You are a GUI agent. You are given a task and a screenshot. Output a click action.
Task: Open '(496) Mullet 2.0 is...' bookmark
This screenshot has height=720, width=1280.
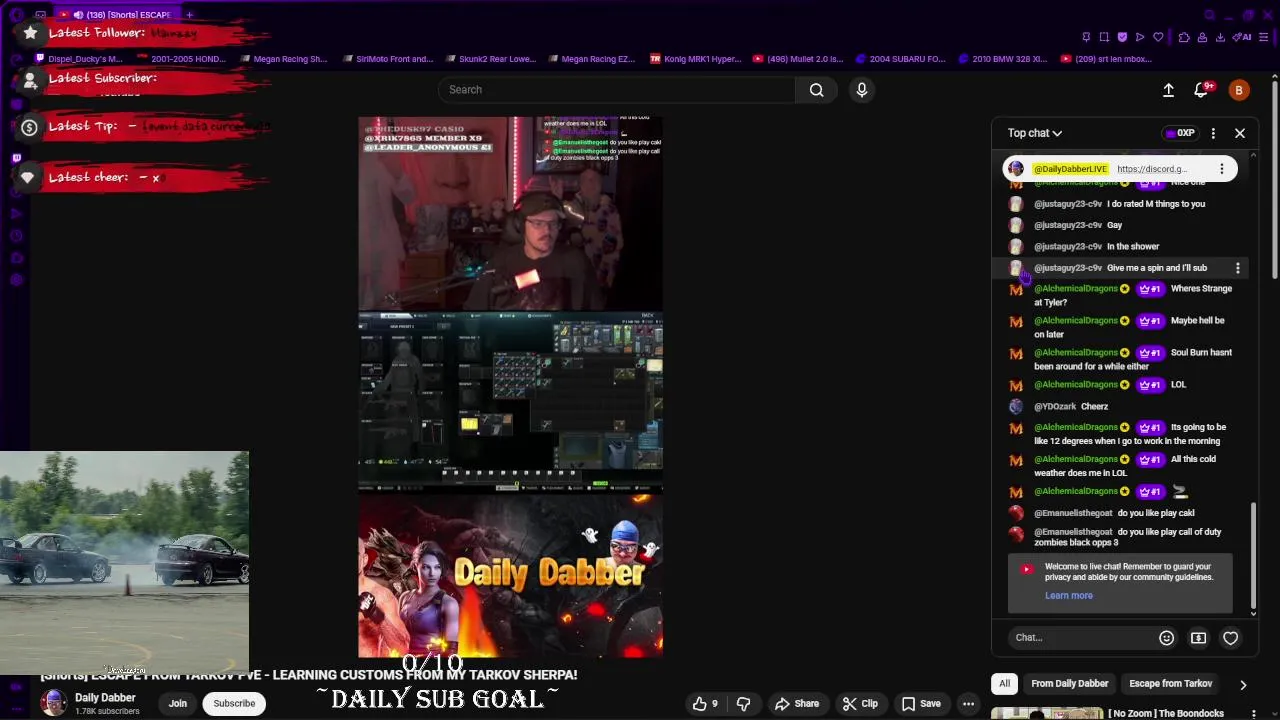(x=797, y=59)
